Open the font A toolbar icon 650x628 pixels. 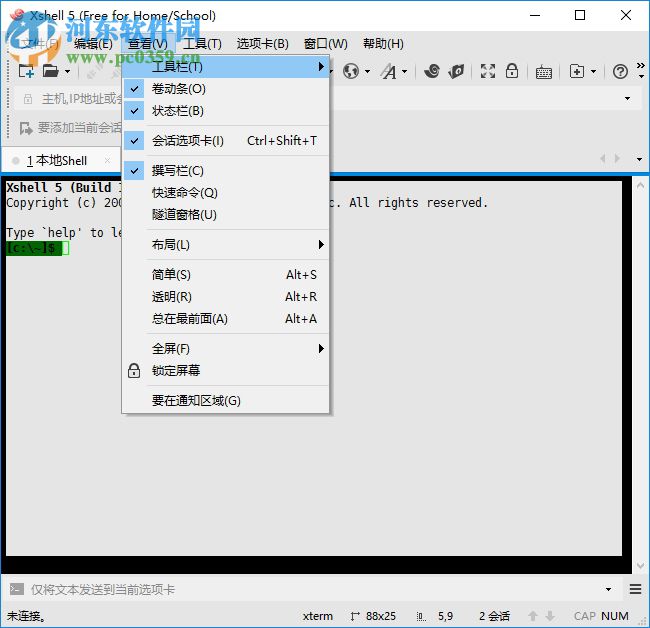pyautogui.click(x=389, y=71)
